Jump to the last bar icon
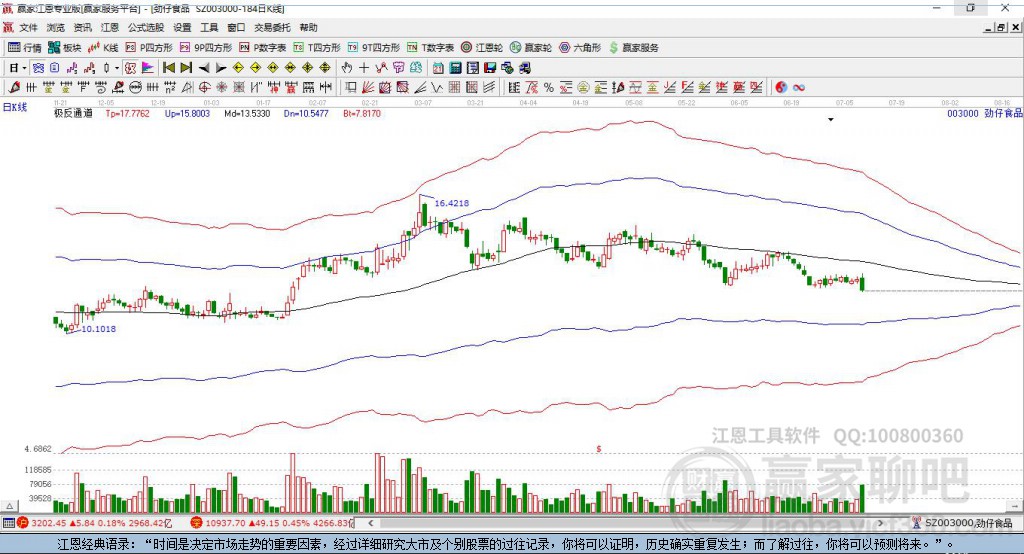1024x554 pixels. 186,68
